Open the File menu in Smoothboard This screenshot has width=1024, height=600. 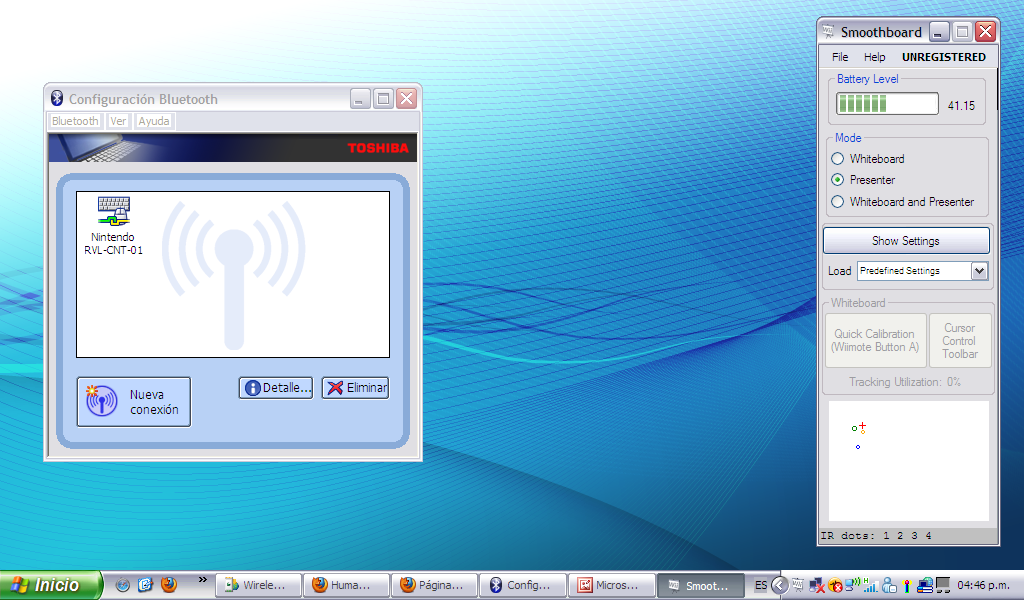839,57
